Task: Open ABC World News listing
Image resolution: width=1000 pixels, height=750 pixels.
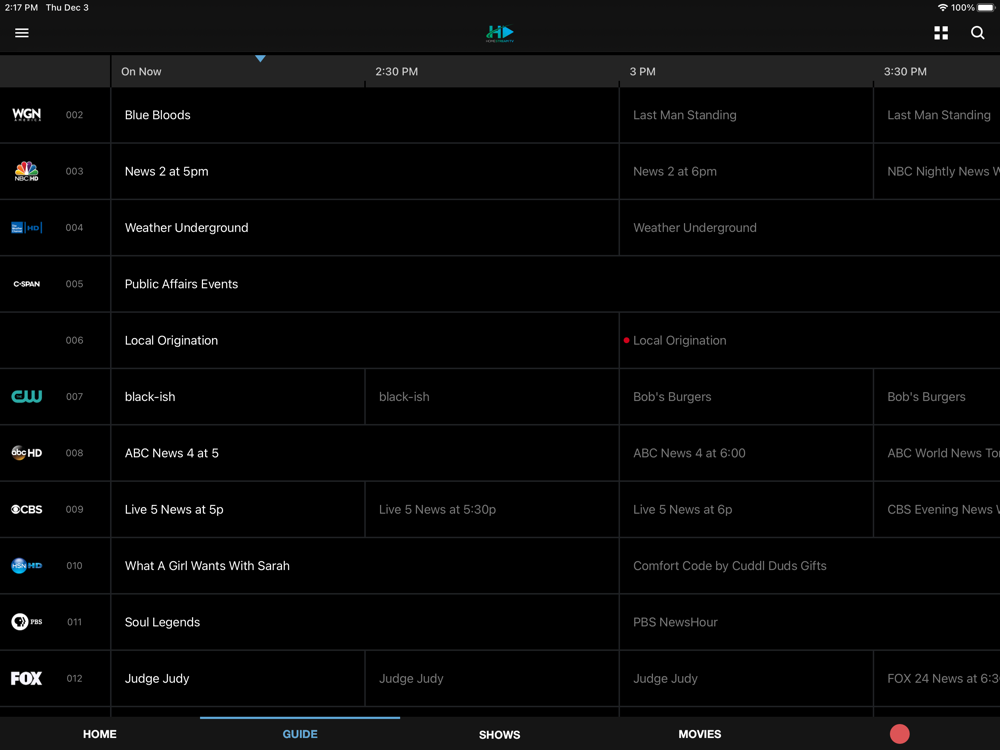Action: pyautogui.click(x=937, y=453)
